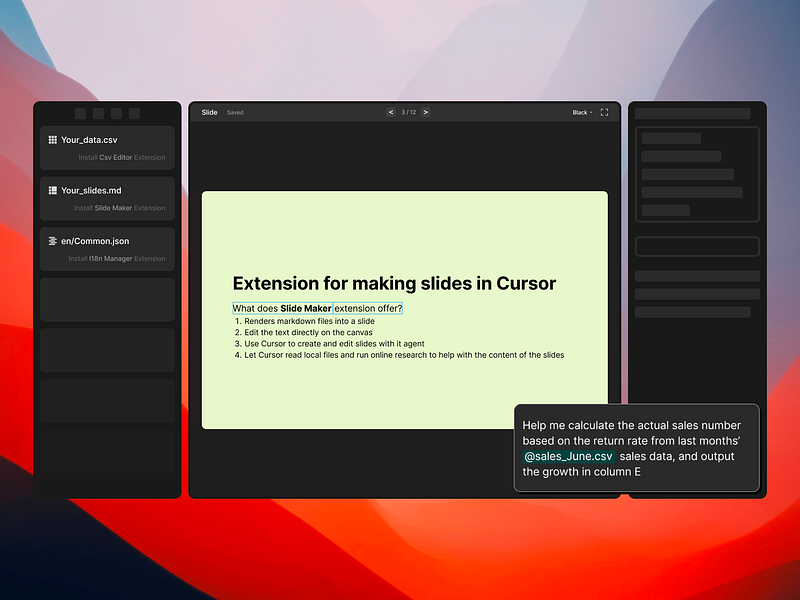The width and height of the screenshot is (800, 600).
Task: Enter fullscreen with the expand icon
Action: coord(604,112)
